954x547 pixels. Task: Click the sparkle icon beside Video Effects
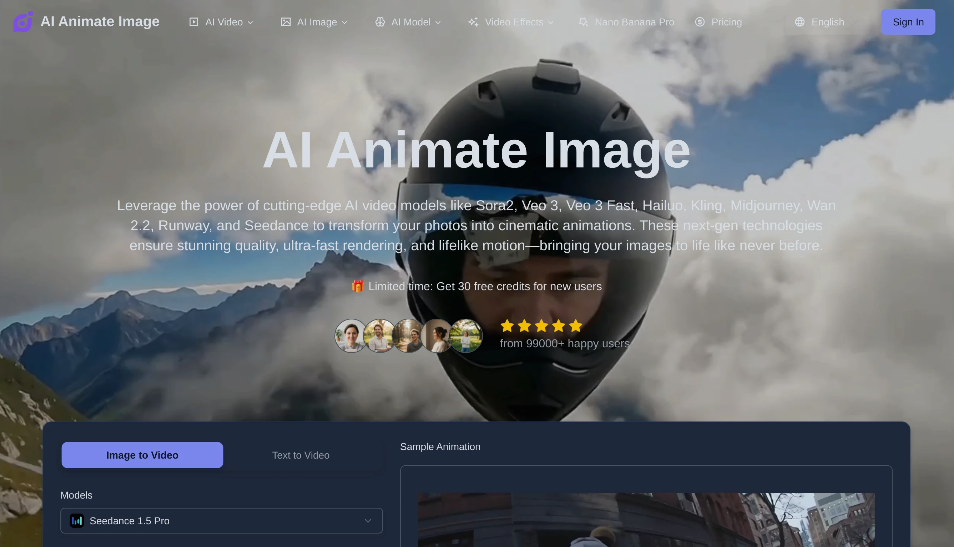473,22
